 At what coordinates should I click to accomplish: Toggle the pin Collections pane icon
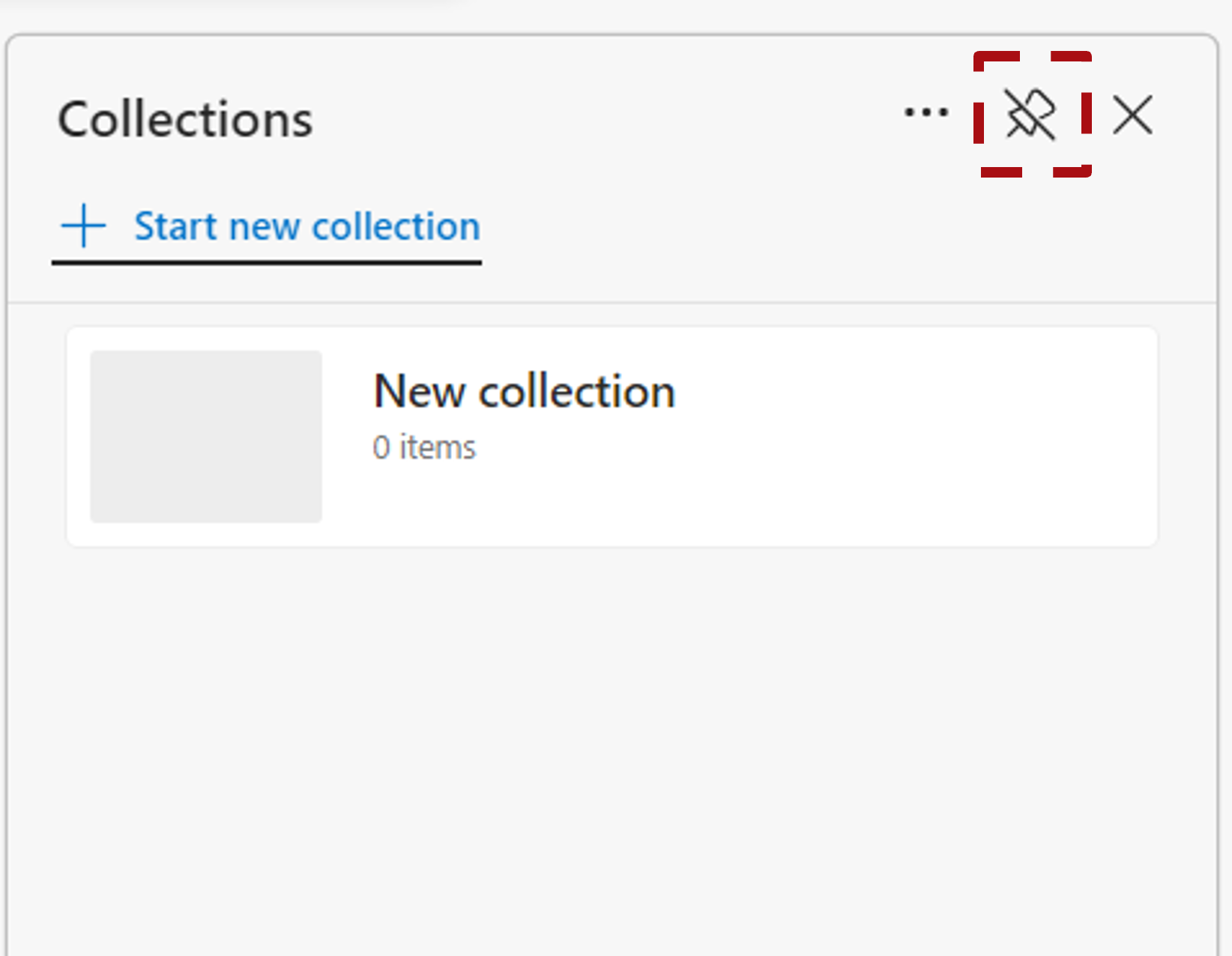(1030, 115)
